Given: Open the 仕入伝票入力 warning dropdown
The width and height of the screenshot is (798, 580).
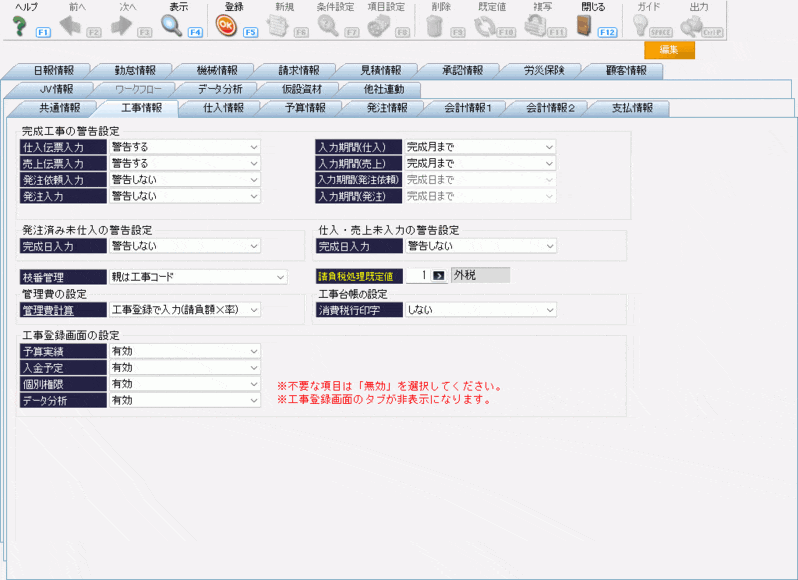Looking at the screenshot, I should point(183,147).
